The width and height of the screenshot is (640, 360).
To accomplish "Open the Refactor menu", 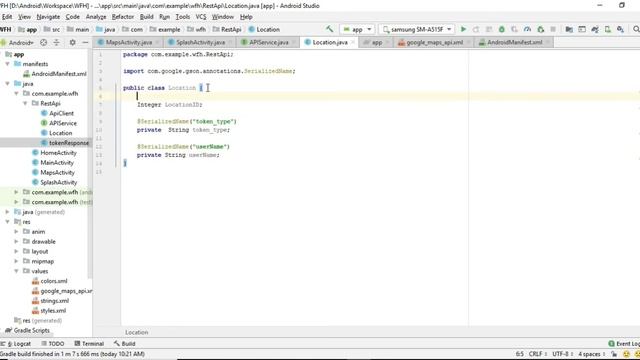I will click(x=123, y=17).
